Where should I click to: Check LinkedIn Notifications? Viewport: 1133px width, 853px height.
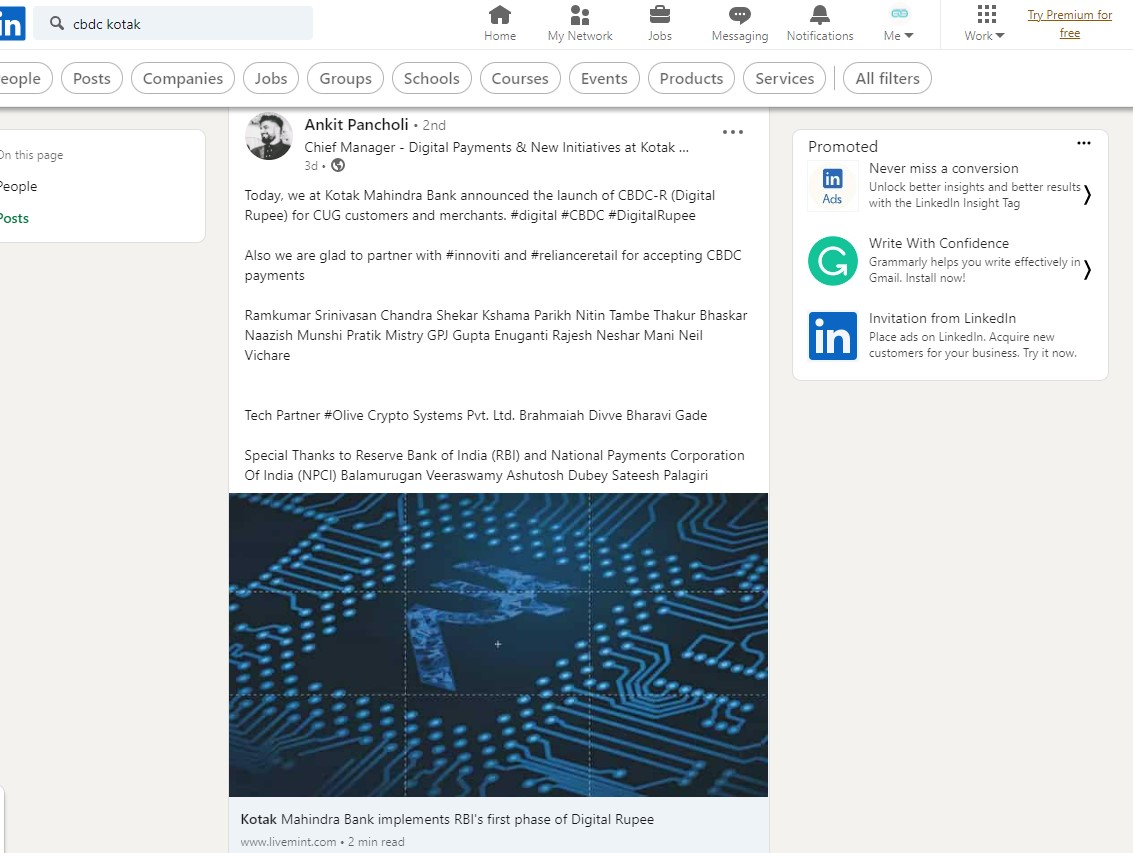coord(819,22)
